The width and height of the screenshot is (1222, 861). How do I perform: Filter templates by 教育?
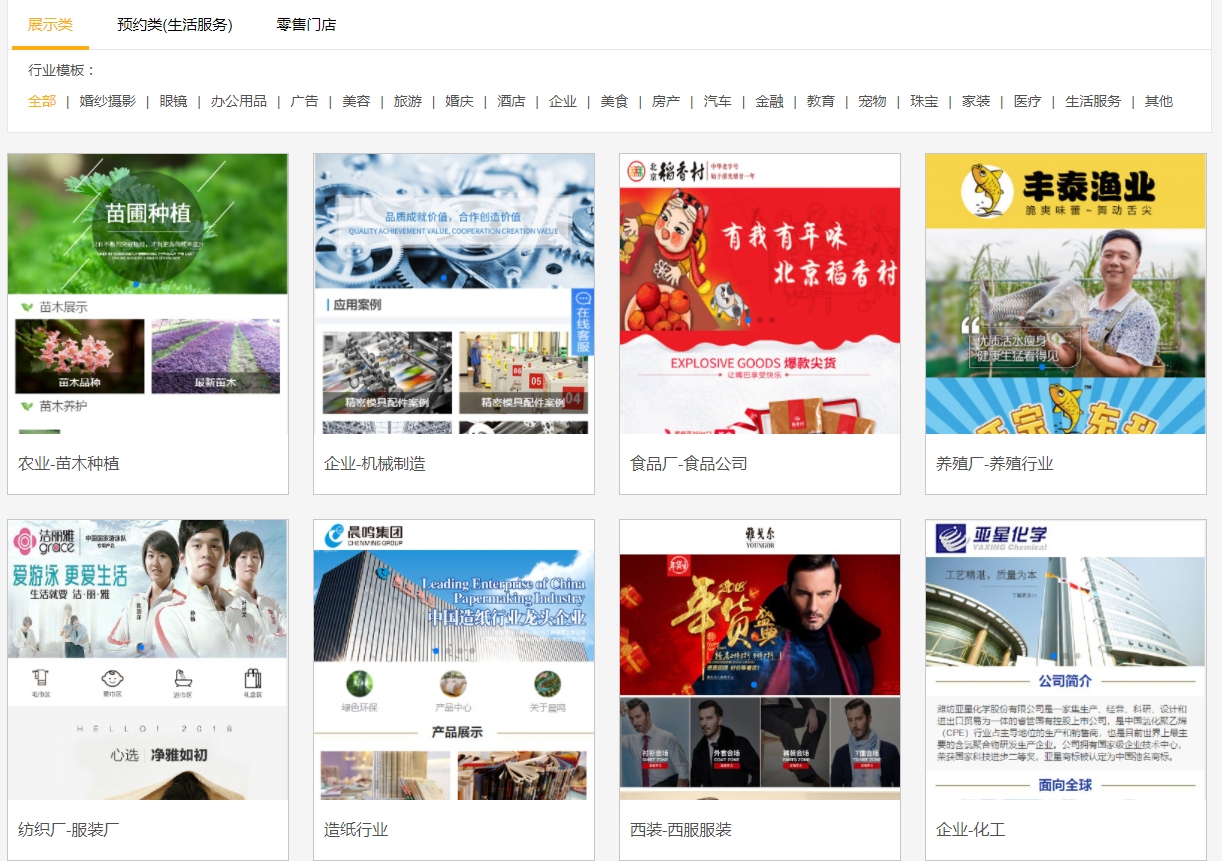[821, 101]
